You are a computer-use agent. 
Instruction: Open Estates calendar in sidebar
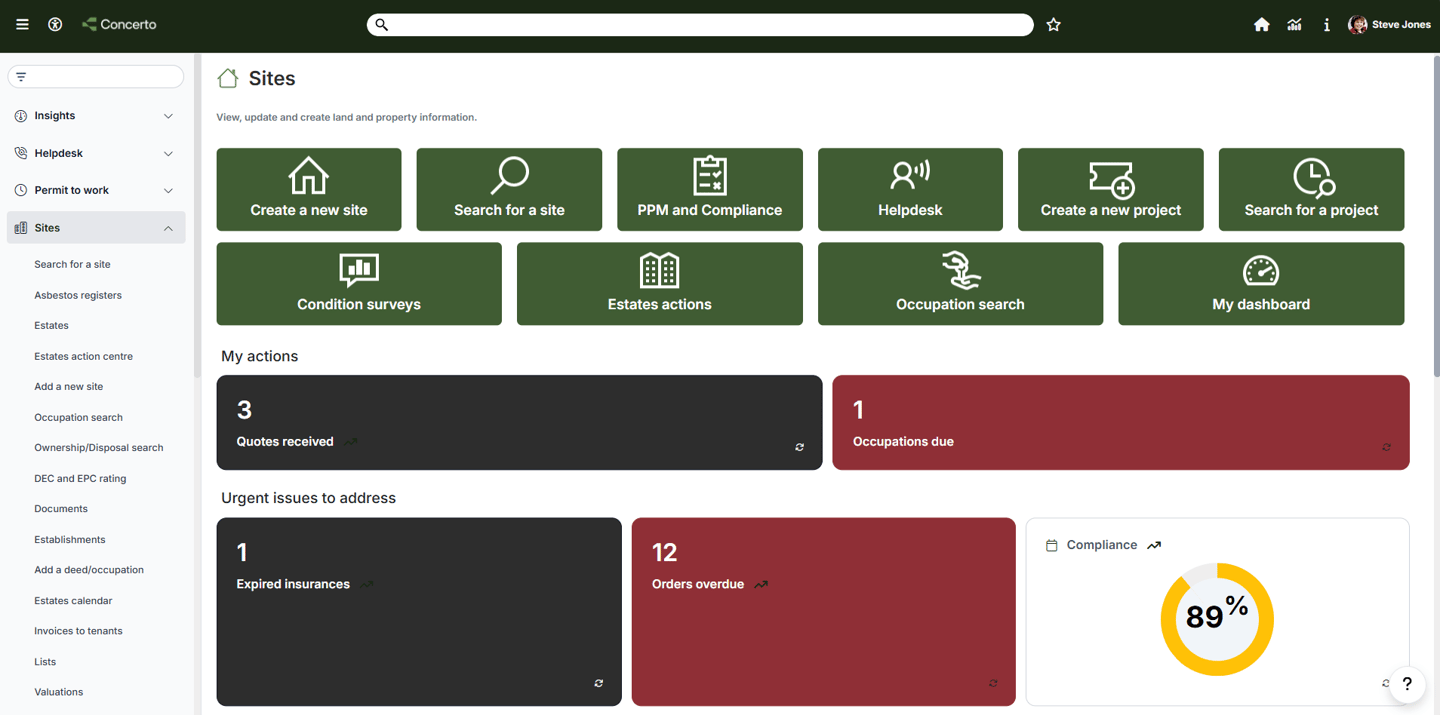pyautogui.click(x=73, y=600)
